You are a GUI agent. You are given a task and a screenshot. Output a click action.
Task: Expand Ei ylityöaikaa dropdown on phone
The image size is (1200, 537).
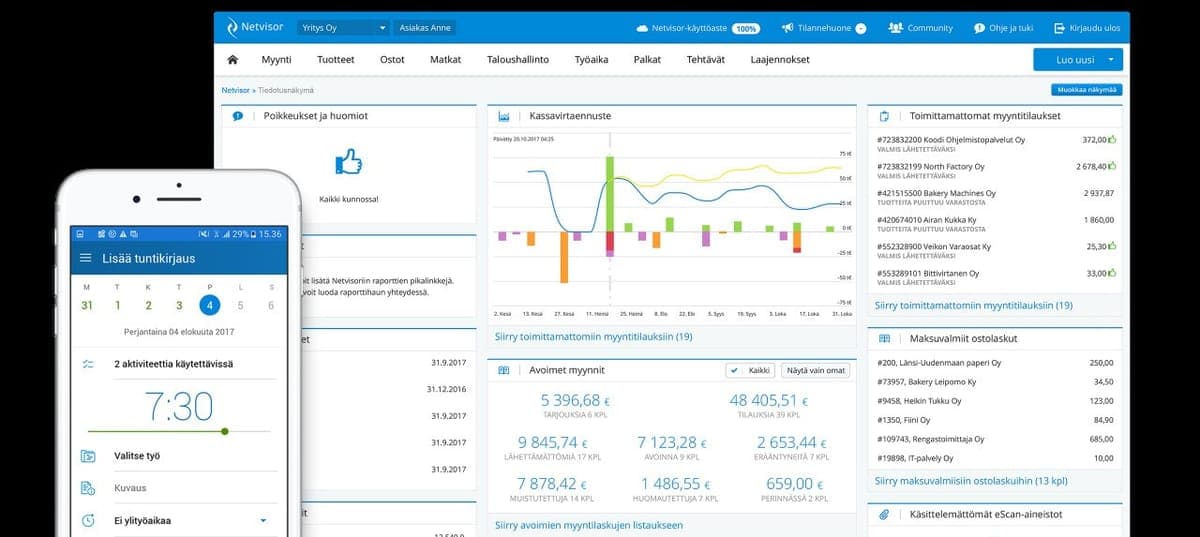263,521
